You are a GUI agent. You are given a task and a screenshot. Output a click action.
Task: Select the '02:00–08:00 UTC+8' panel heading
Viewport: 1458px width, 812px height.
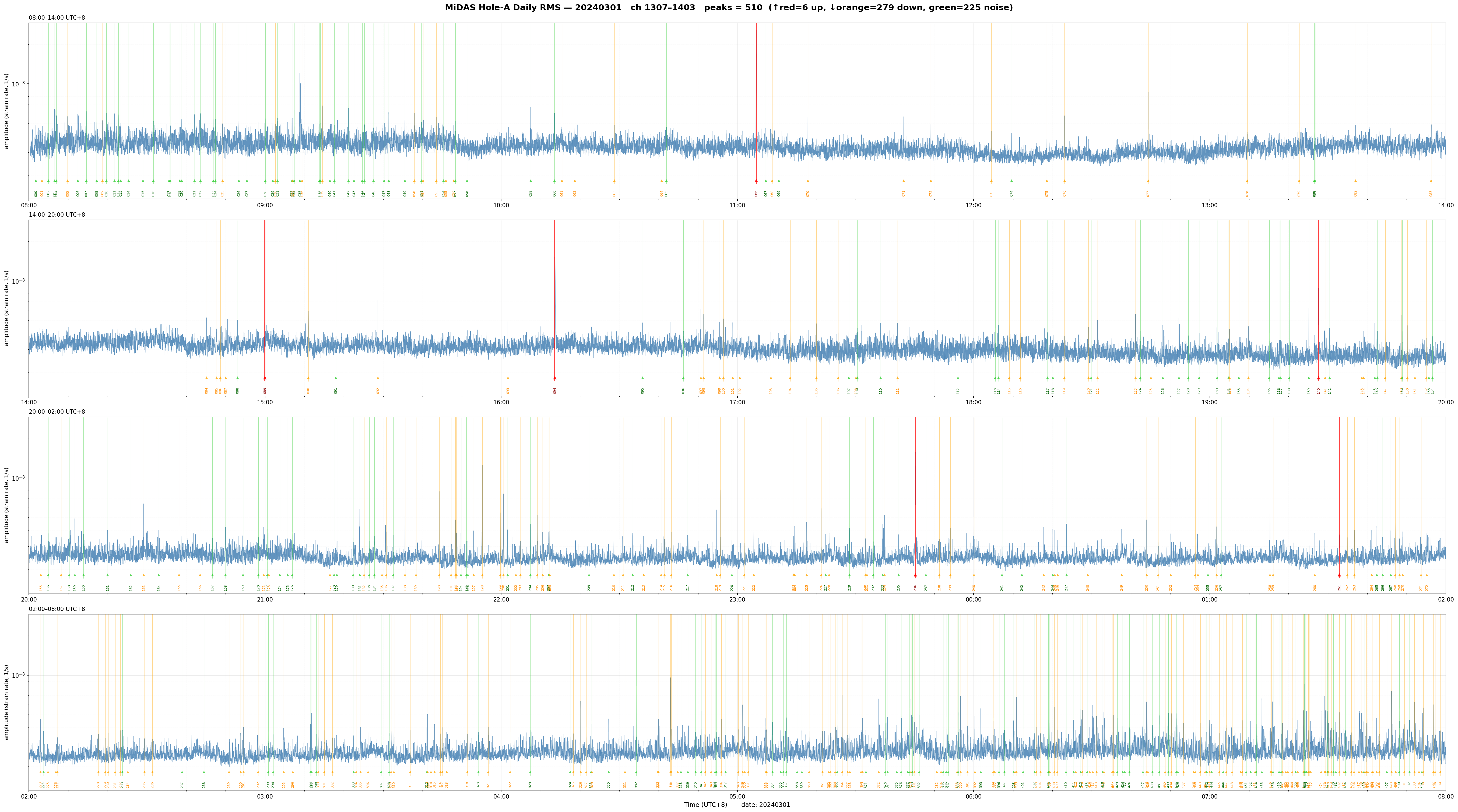[57, 609]
